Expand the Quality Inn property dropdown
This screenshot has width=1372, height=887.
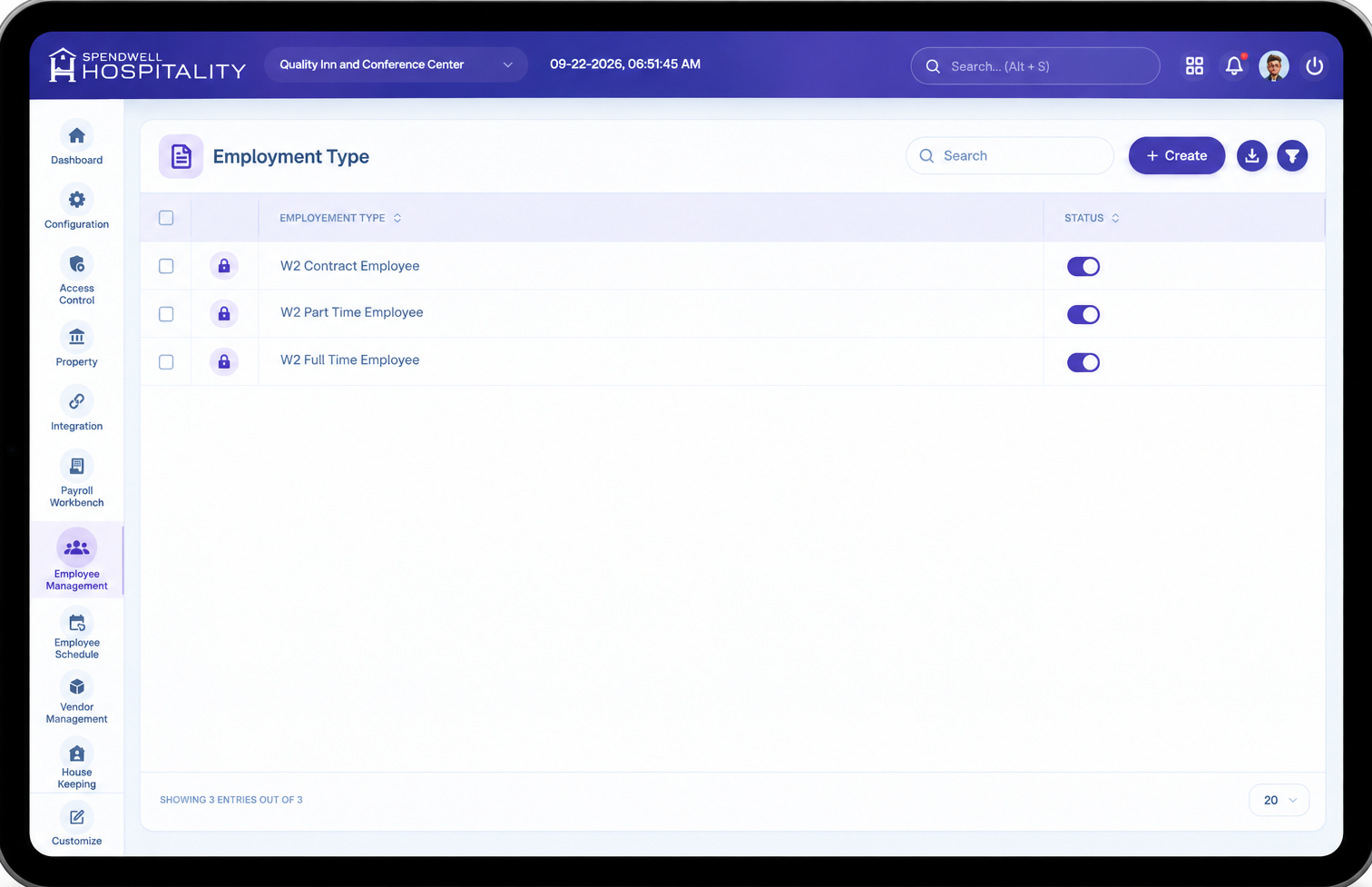396,64
